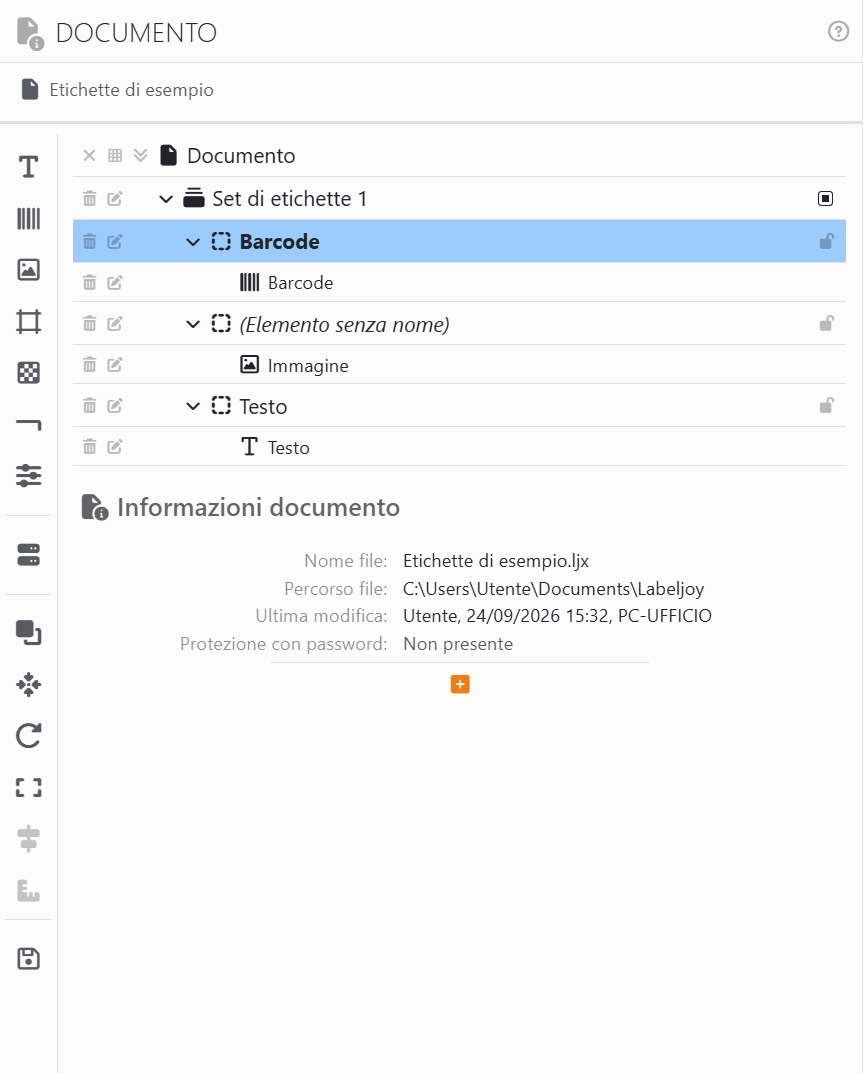Open the sliders settings icon
Viewport: 863px width, 1073px height.
[28, 476]
